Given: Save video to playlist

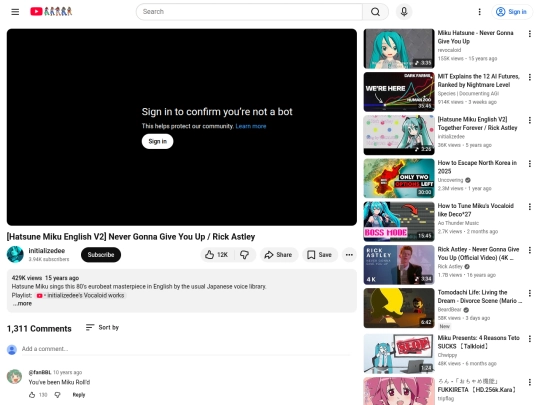Looking at the screenshot, I should tap(320, 255).
